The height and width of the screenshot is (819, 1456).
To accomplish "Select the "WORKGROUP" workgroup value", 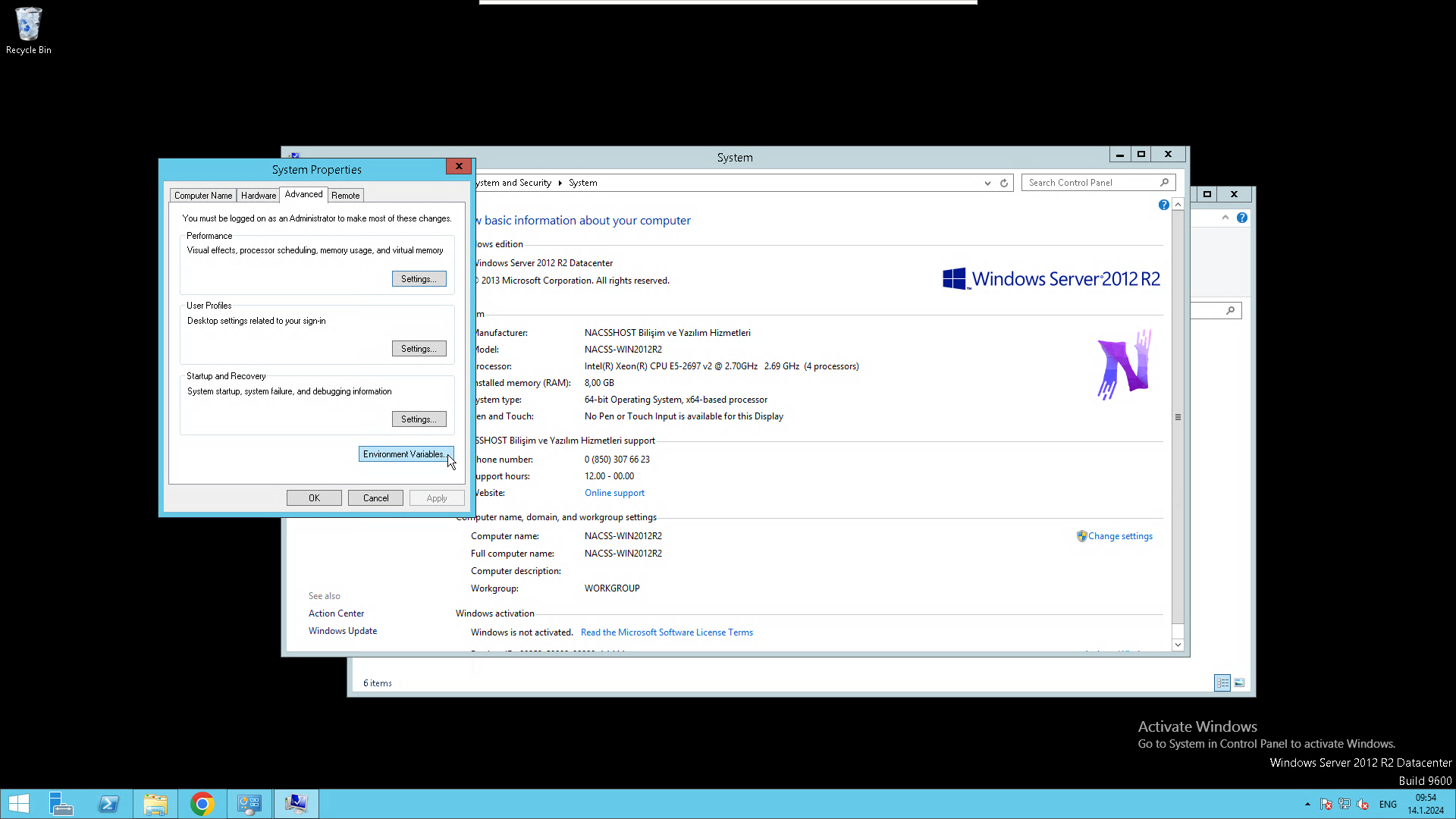I will [612, 588].
